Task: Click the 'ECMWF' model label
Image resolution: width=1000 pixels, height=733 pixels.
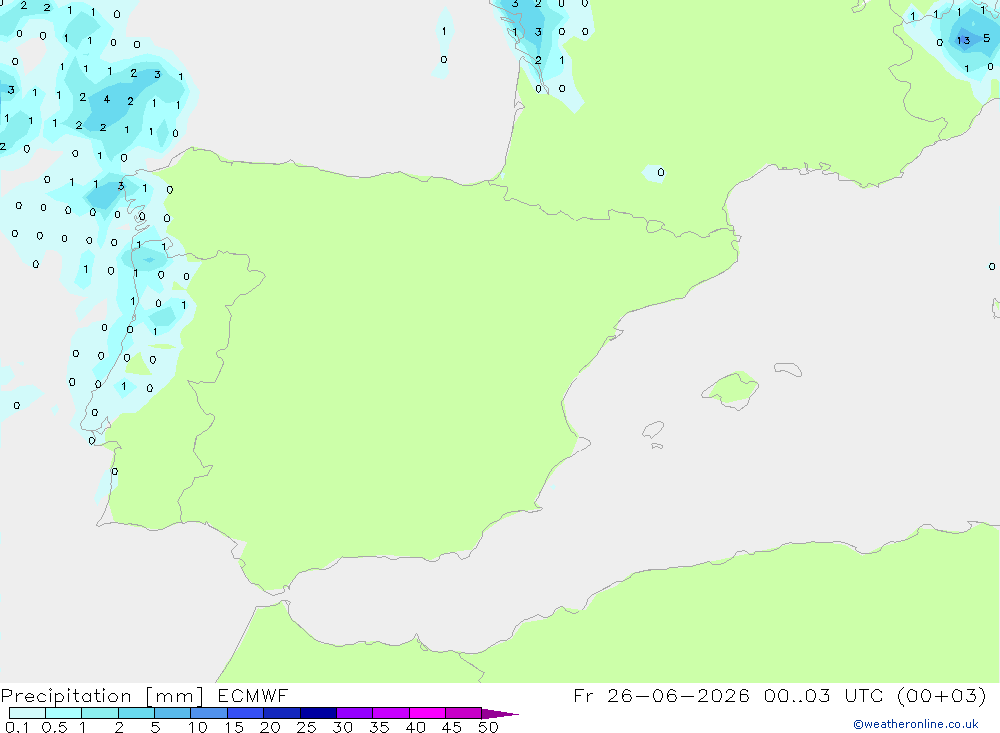Action: [x=253, y=695]
